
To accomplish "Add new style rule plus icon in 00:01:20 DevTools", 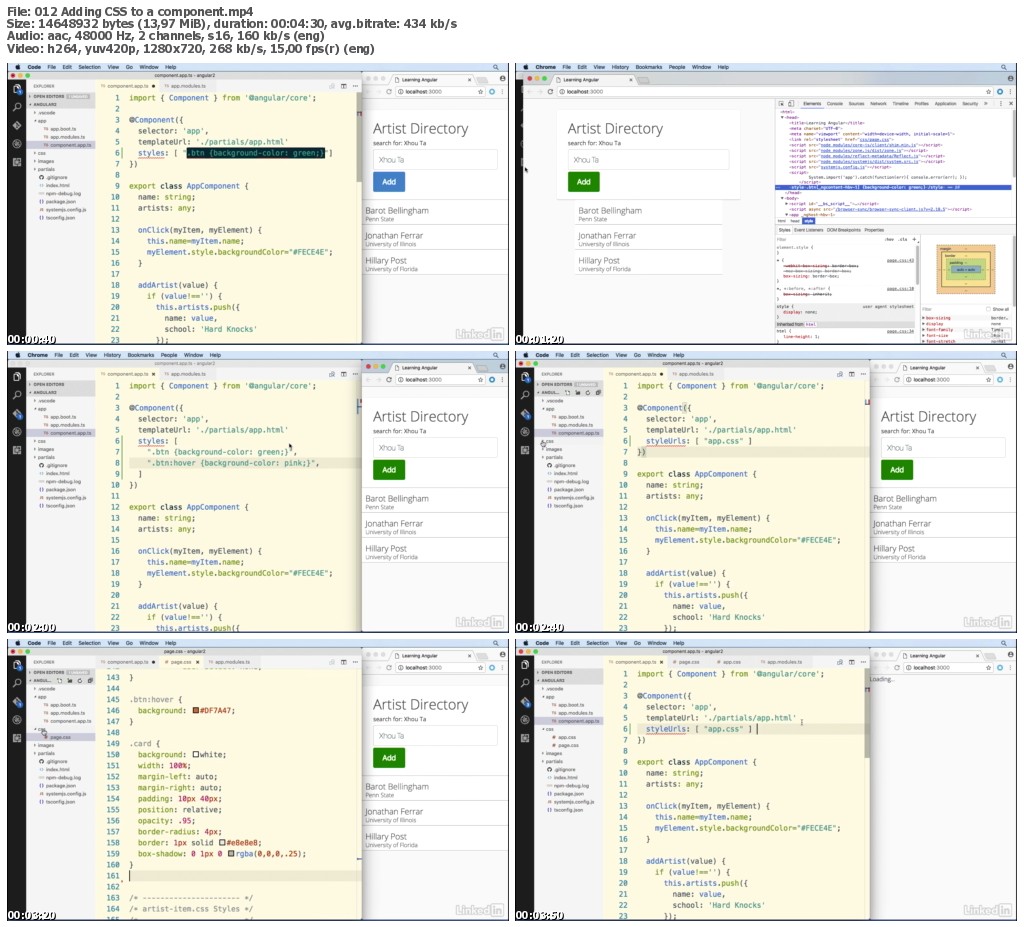I will coord(914,239).
